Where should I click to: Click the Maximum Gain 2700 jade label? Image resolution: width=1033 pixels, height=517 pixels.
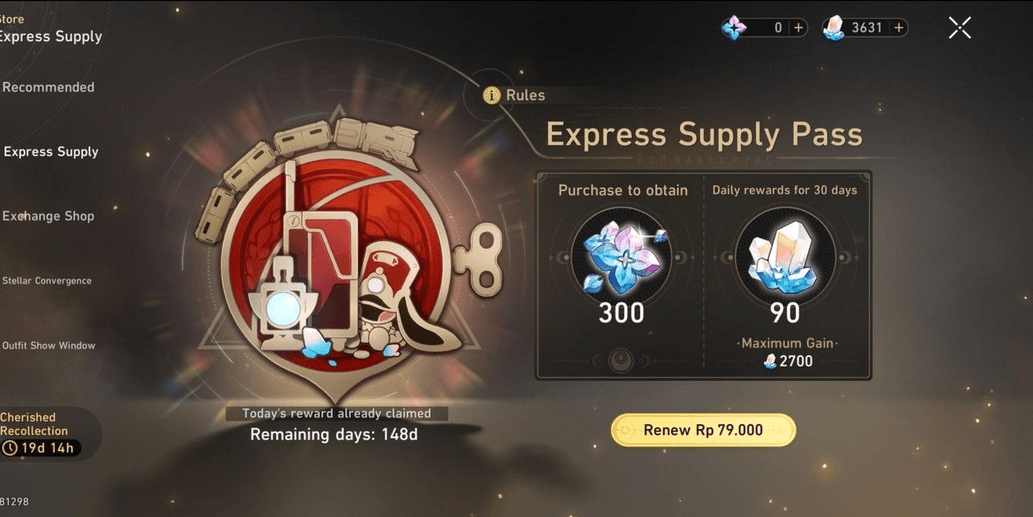pos(787,352)
